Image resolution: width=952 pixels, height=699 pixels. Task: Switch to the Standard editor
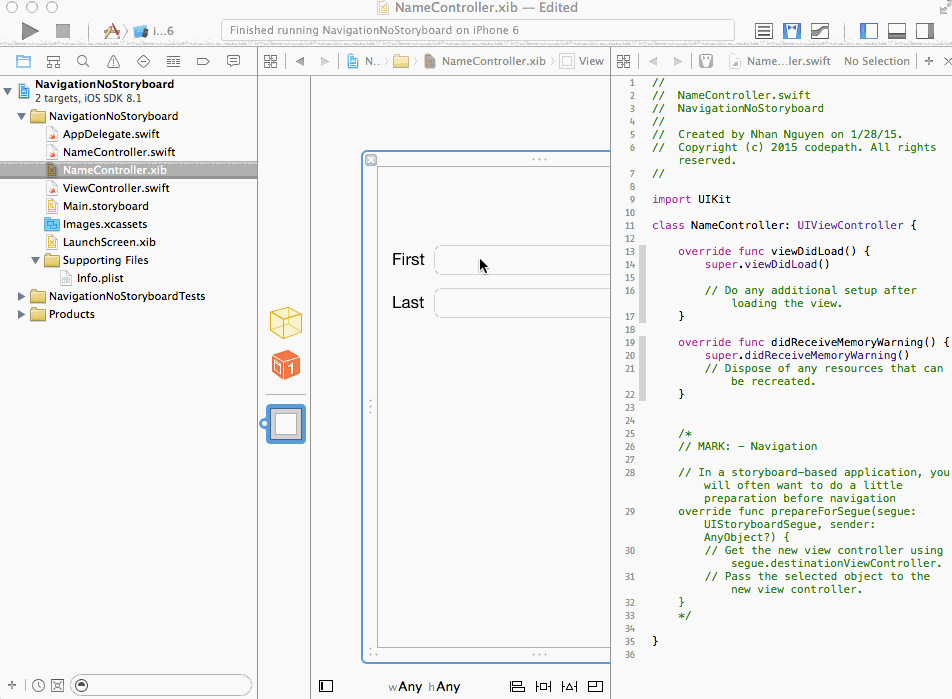[x=764, y=31]
